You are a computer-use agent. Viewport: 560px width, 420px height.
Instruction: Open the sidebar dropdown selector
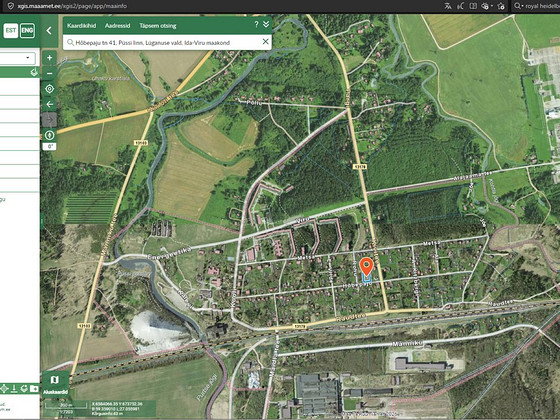(x=18, y=58)
